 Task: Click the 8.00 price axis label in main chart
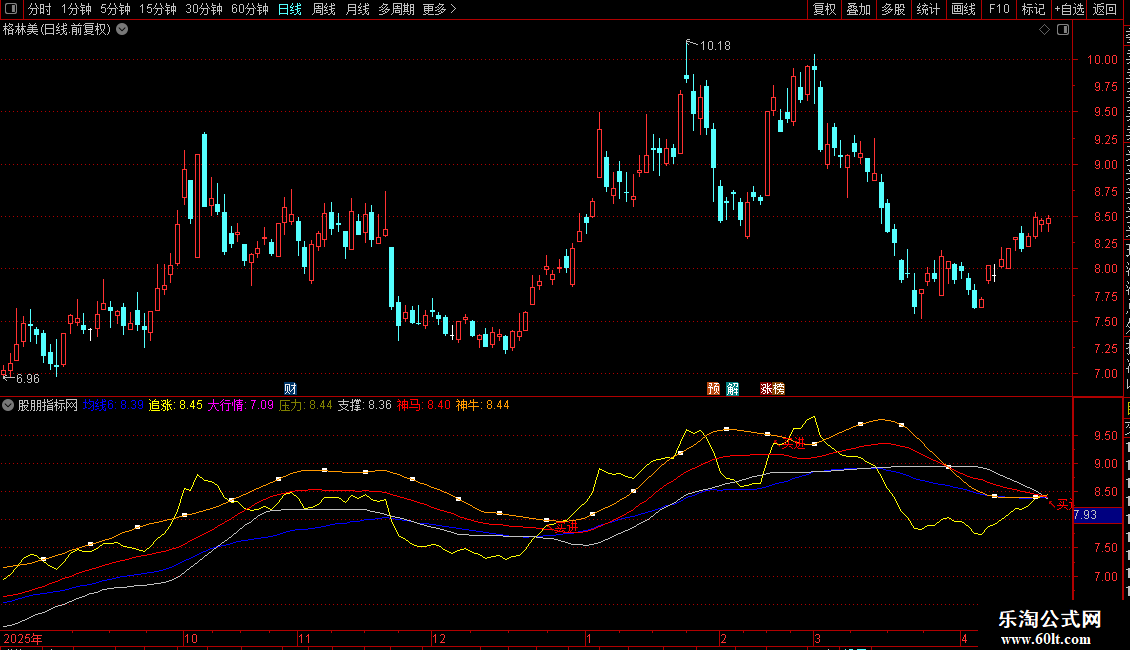[x=1105, y=269]
